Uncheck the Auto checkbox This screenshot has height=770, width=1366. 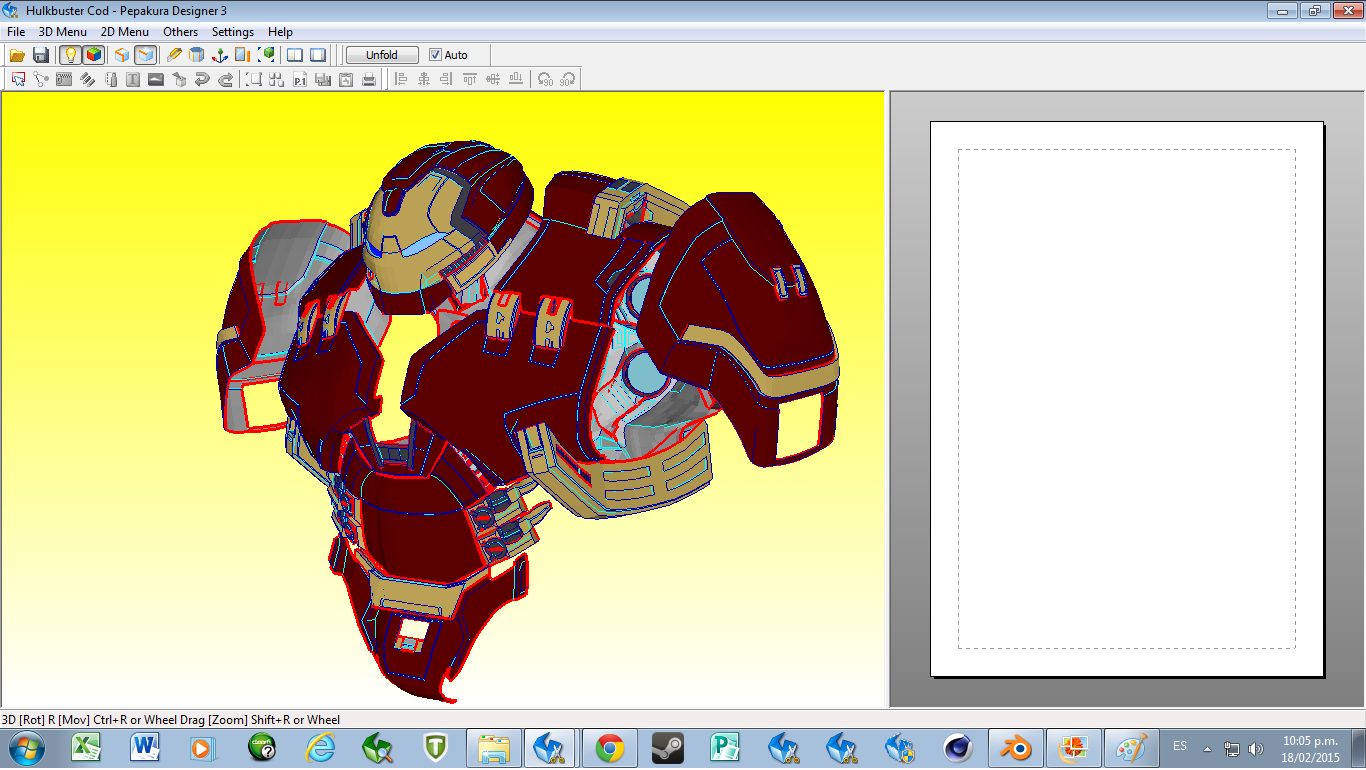click(435, 55)
